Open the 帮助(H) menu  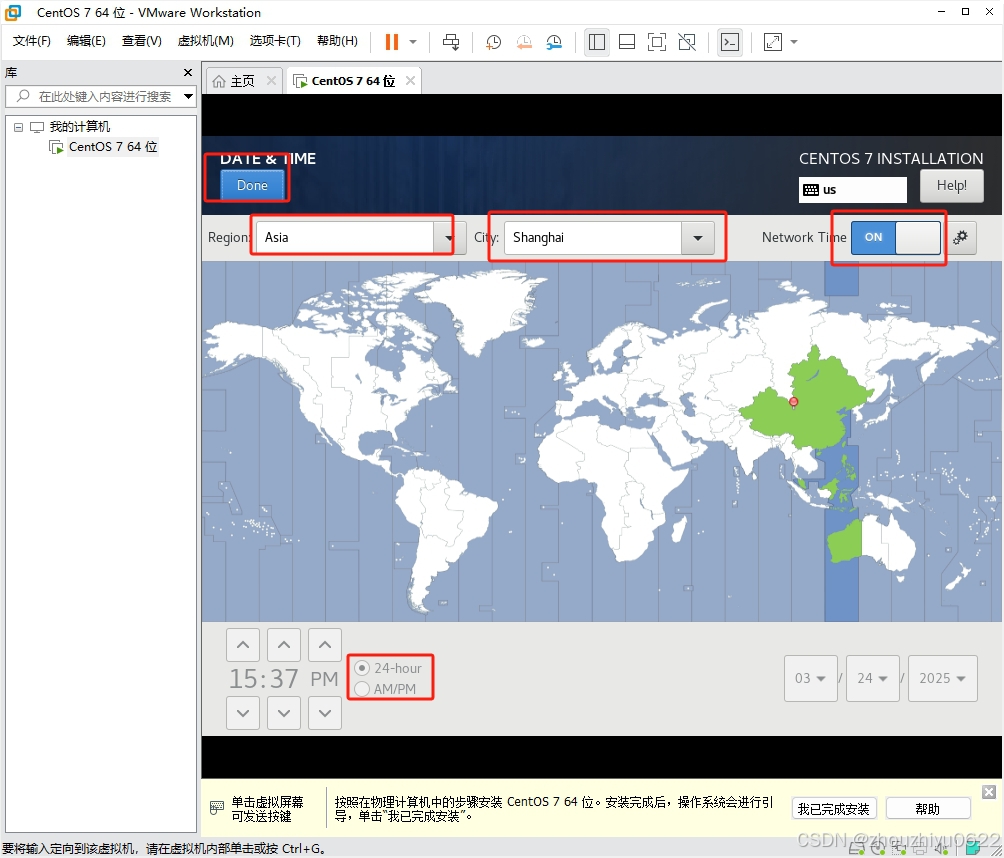pyautogui.click(x=337, y=41)
